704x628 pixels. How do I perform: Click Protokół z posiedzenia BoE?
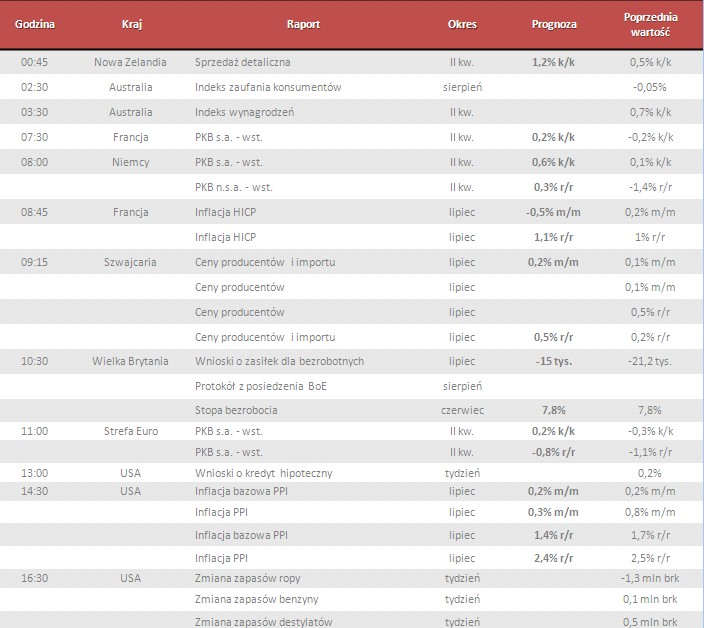tap(260, 386)
